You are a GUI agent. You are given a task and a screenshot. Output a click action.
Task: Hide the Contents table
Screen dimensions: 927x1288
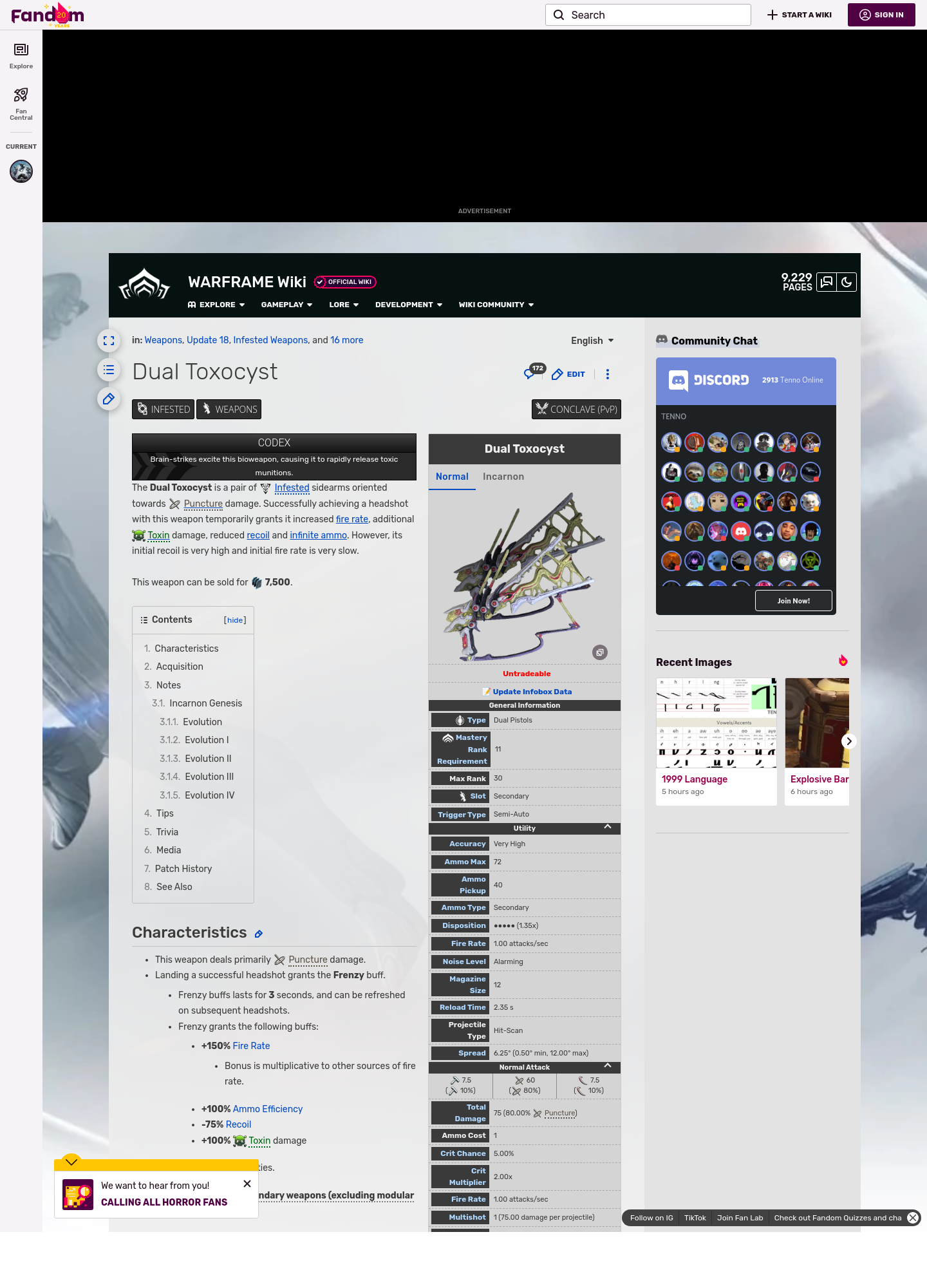(x=235, y=620)
